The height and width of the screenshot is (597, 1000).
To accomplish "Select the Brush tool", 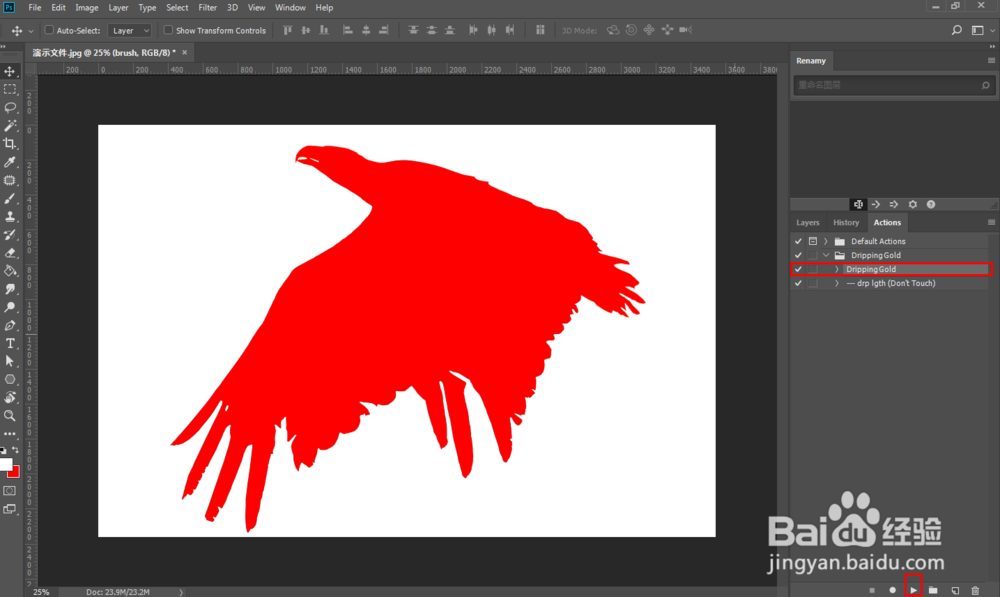I will [10, 199].
